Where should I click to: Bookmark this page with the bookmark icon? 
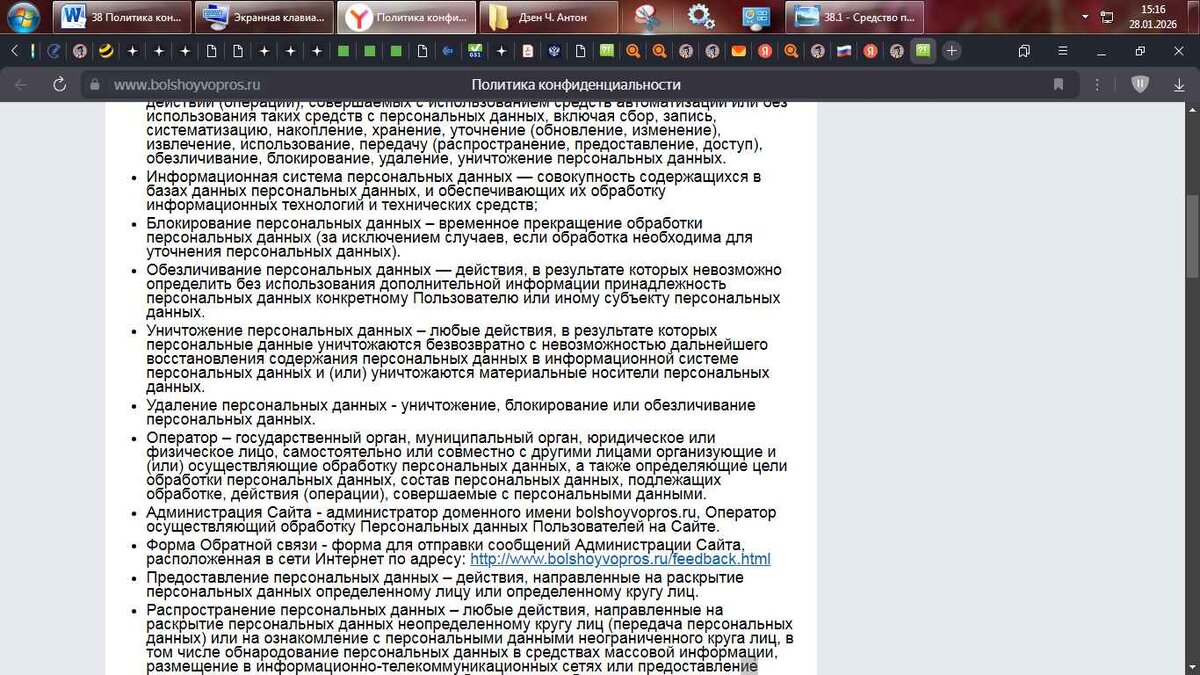point(1058,85)
